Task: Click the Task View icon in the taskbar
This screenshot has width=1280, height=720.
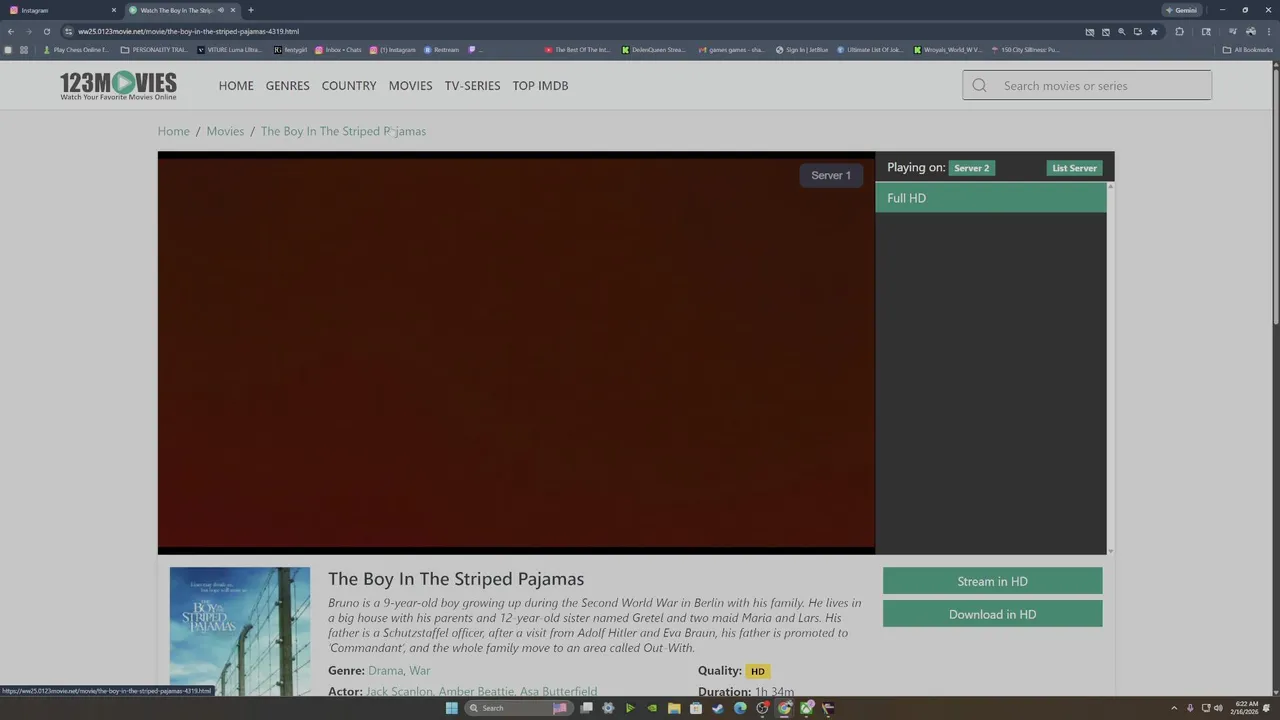Action: (x=586, y=708)
